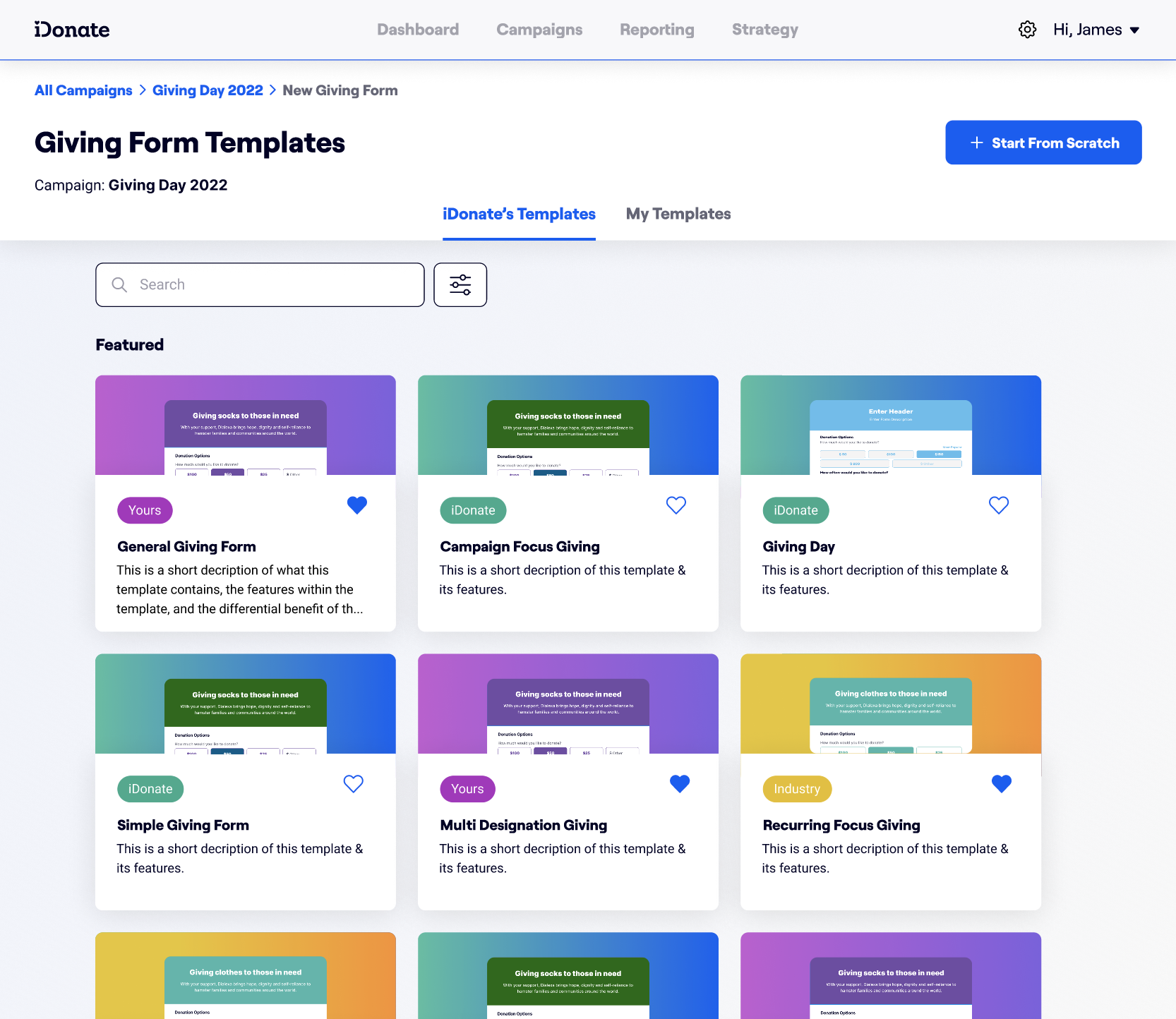
Task: Select the Giving Day card title
Action: point(798,546)
